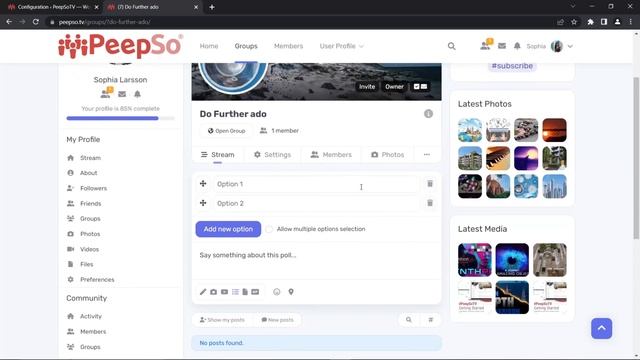The width and height of the screenshot is (640, 360).
Task: Click the page vertical scrollbar
Action: point(636,158)
